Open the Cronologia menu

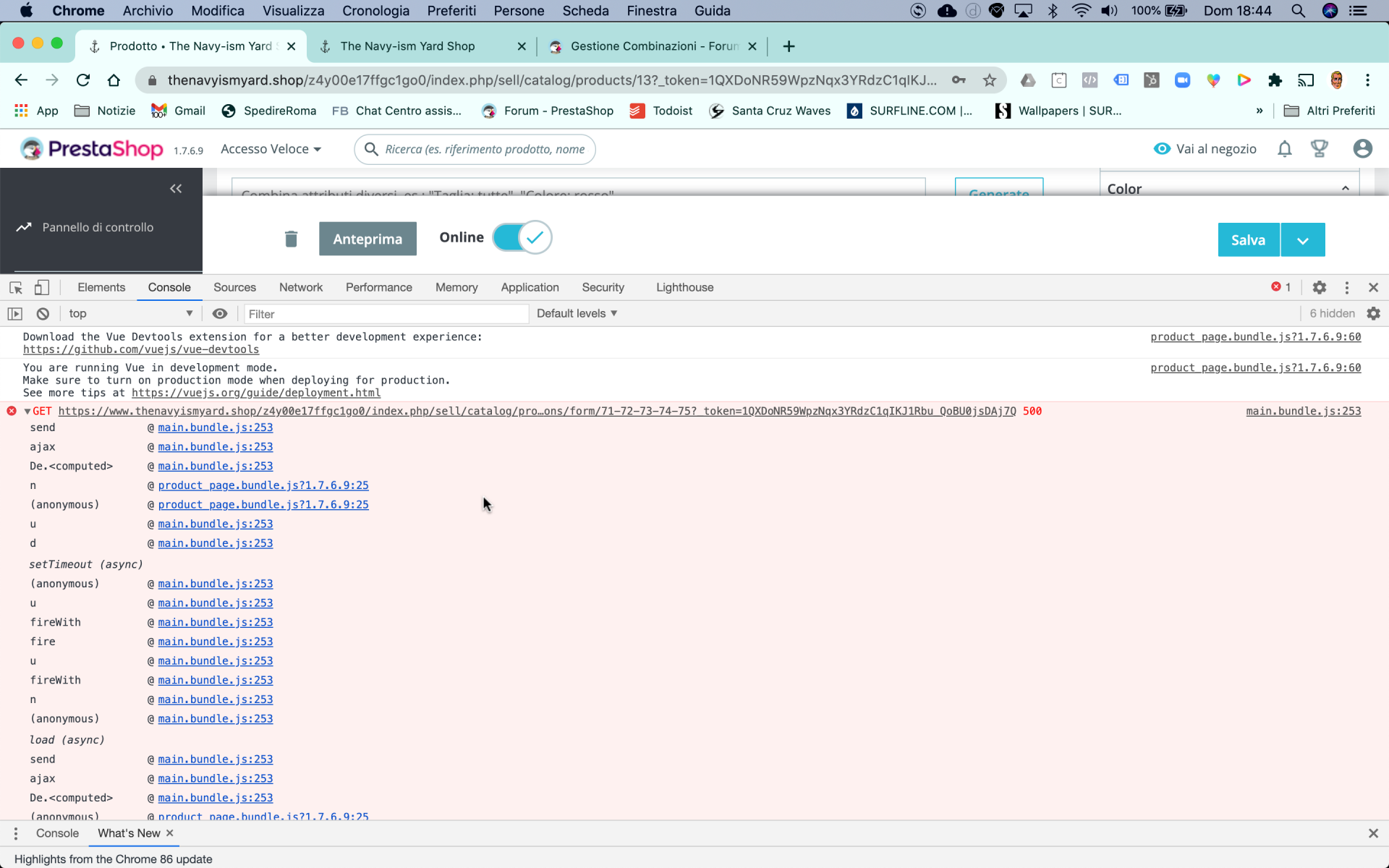375,11
